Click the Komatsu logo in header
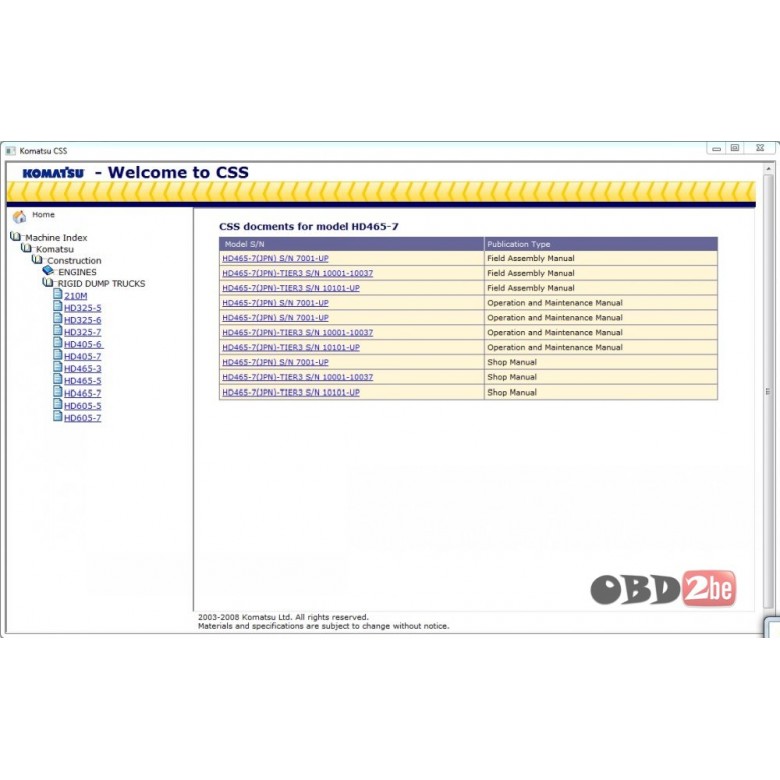The width and height of the screenshot is (780, 780). (x=53, y=173)
